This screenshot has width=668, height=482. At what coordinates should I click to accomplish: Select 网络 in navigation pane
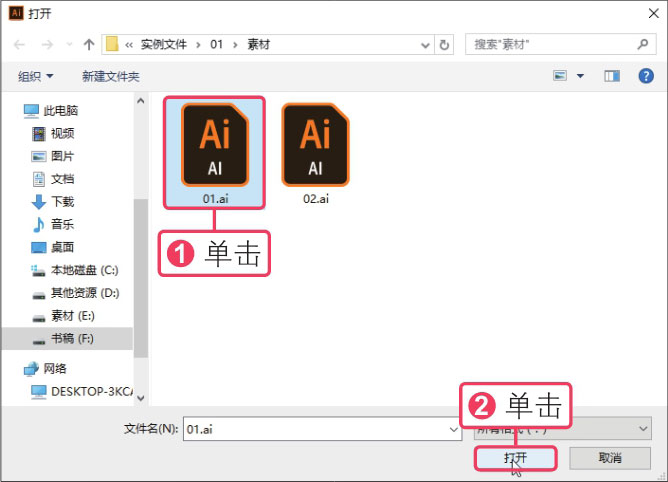(x=55, y=369)
